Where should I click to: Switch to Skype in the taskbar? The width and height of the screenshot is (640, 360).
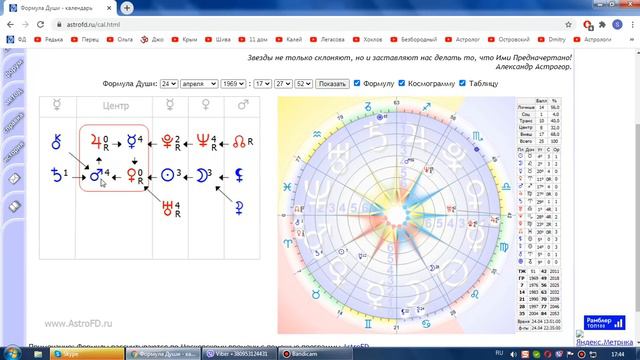pos(87,354)
